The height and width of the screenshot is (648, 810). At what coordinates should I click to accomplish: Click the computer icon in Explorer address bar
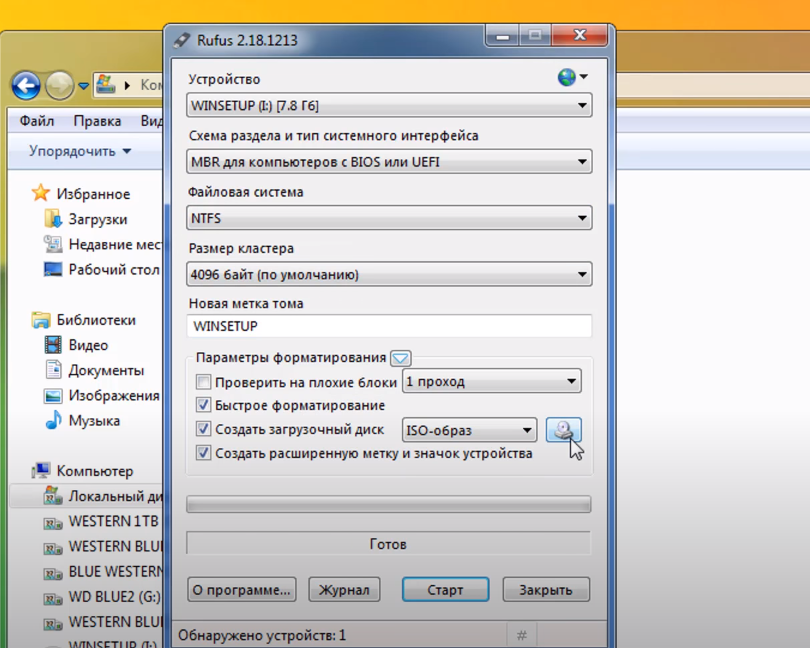pos(105,85)
